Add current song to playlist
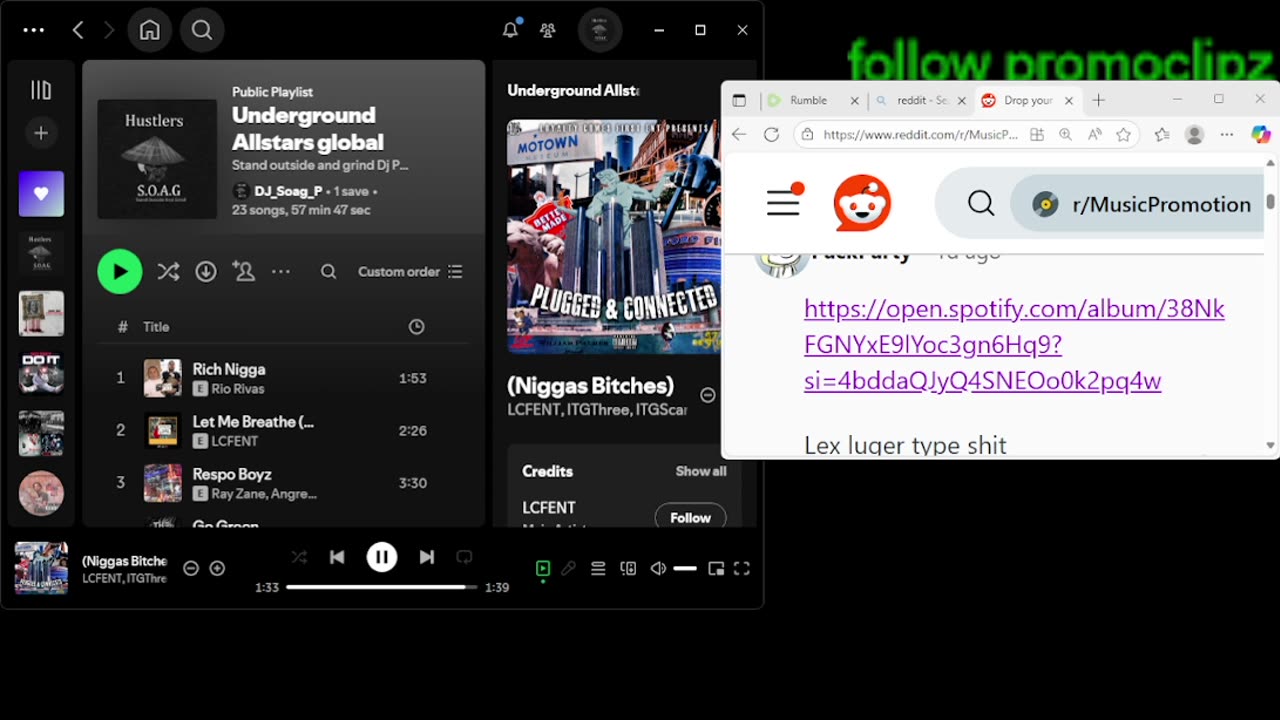This screenshot has width=1280, height=720. (x=217, y=568)
